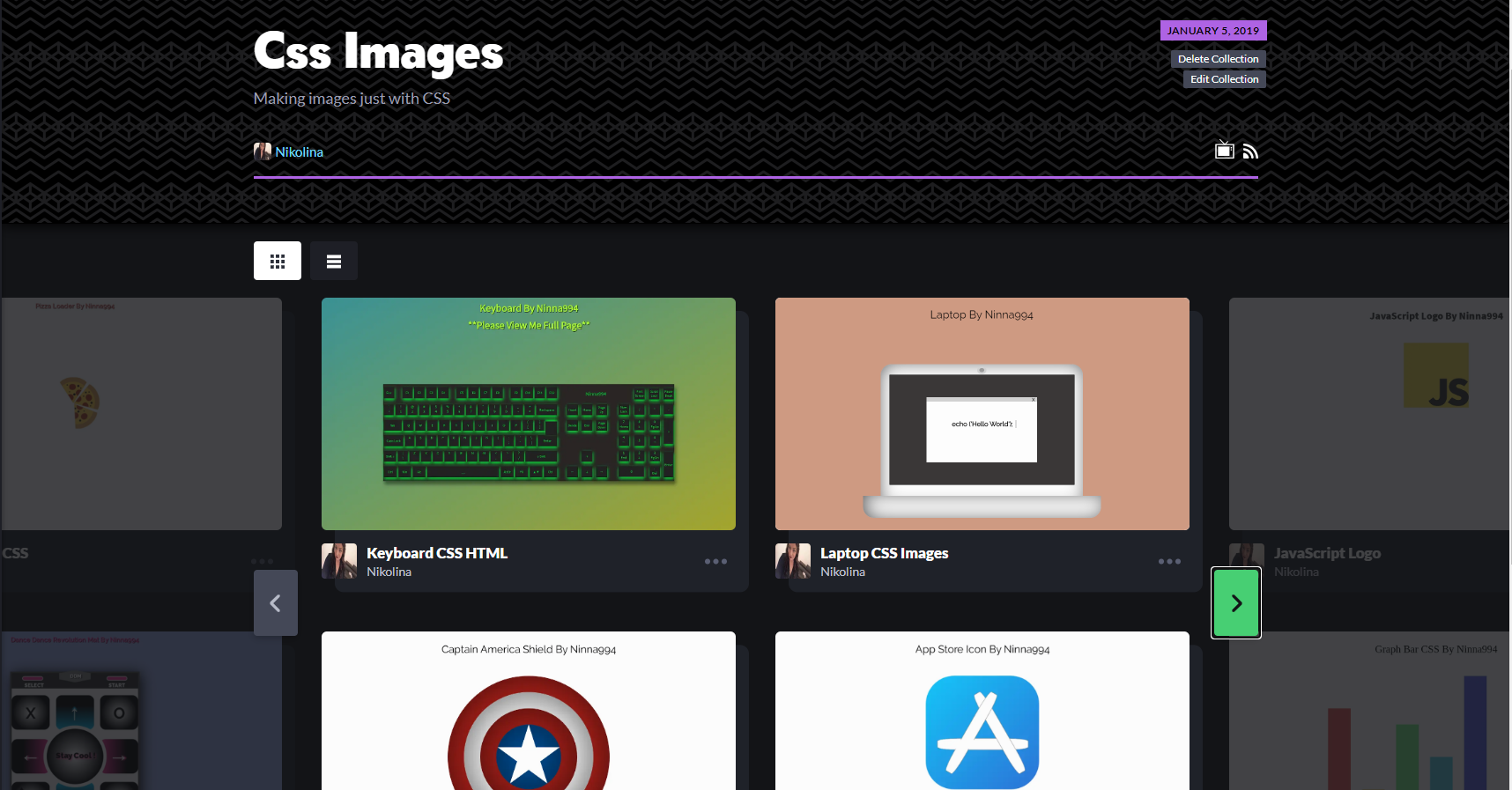
Task: Click Nikolina author under Keyboard CSS HTML
Action: 389,572
